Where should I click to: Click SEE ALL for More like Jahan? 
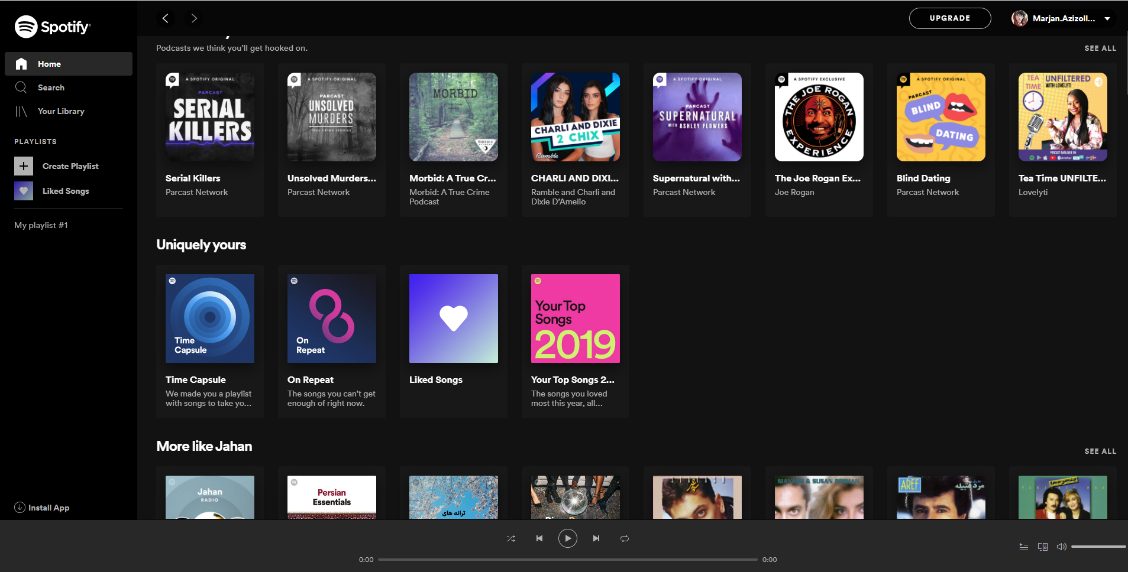(x=1100, y=451)
